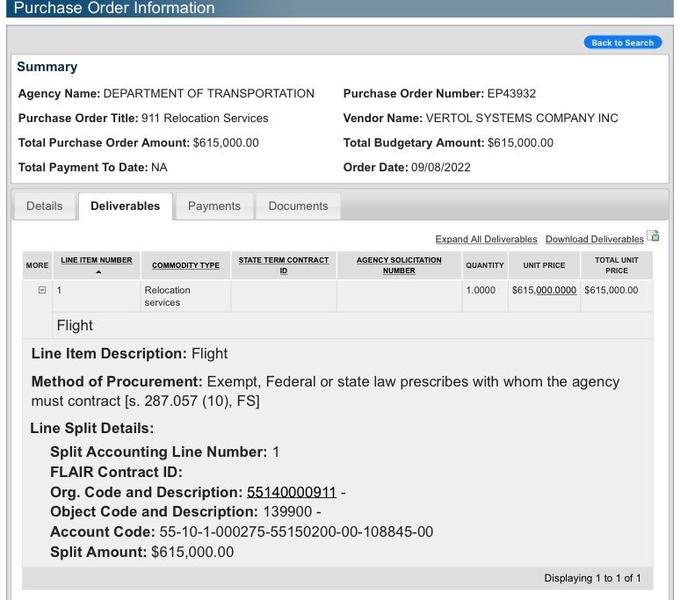
Task: Click the Excel download icon
Action: (x=653, y=236)
